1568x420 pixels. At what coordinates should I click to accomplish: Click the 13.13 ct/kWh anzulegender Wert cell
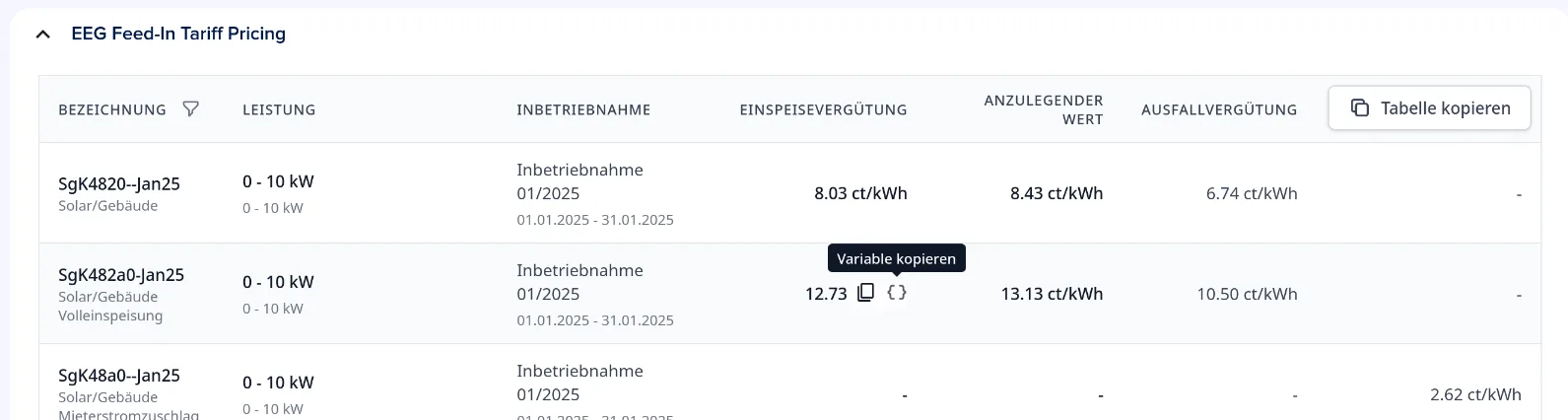[1052, 294]
